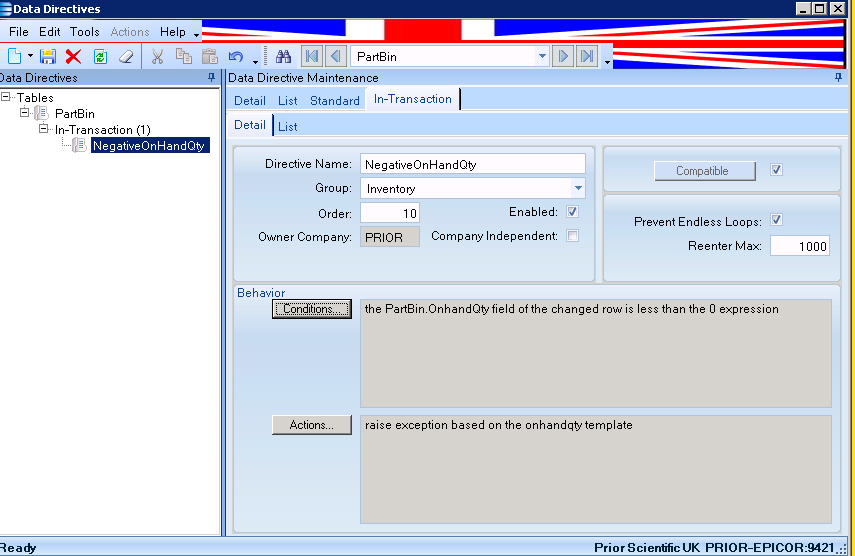Switch to the top-level List tab
The height and width of the screenshot is (556, 855).
point(288,101)
